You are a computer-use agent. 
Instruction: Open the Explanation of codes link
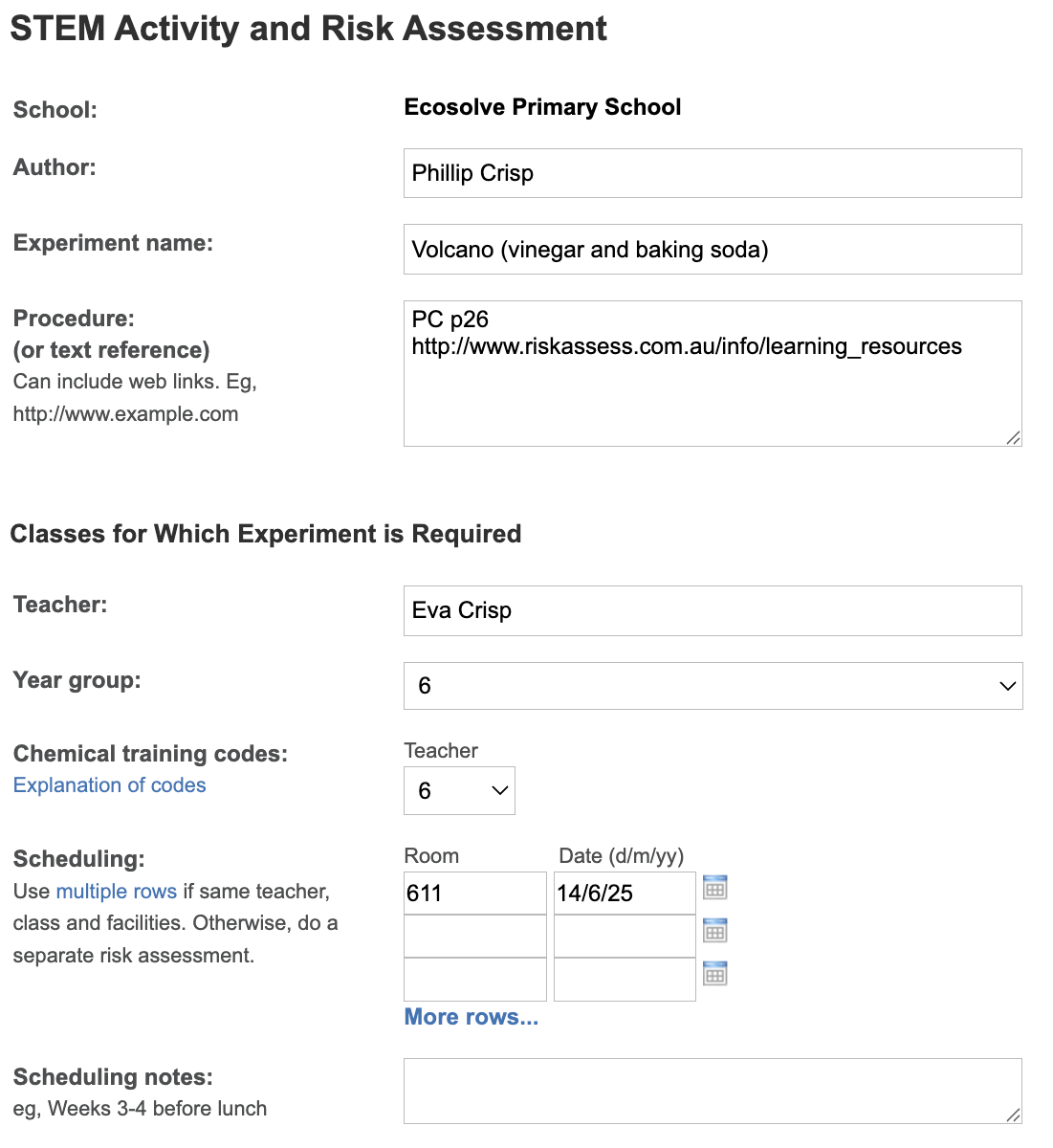(109, 784)
